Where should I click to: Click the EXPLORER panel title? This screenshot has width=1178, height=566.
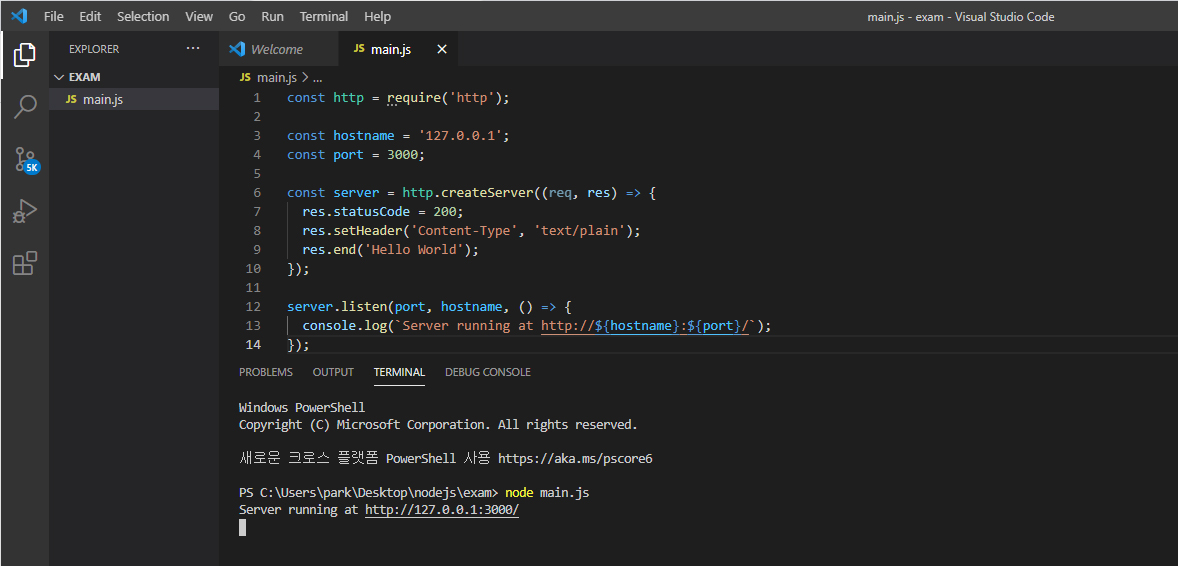click(x=94, y=49)
